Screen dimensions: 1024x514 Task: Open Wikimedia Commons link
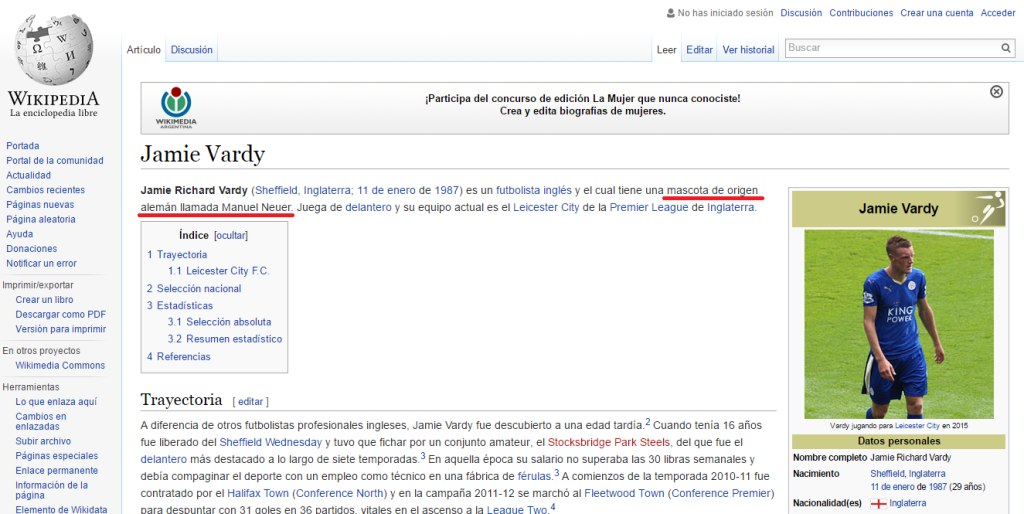(60, 365)
